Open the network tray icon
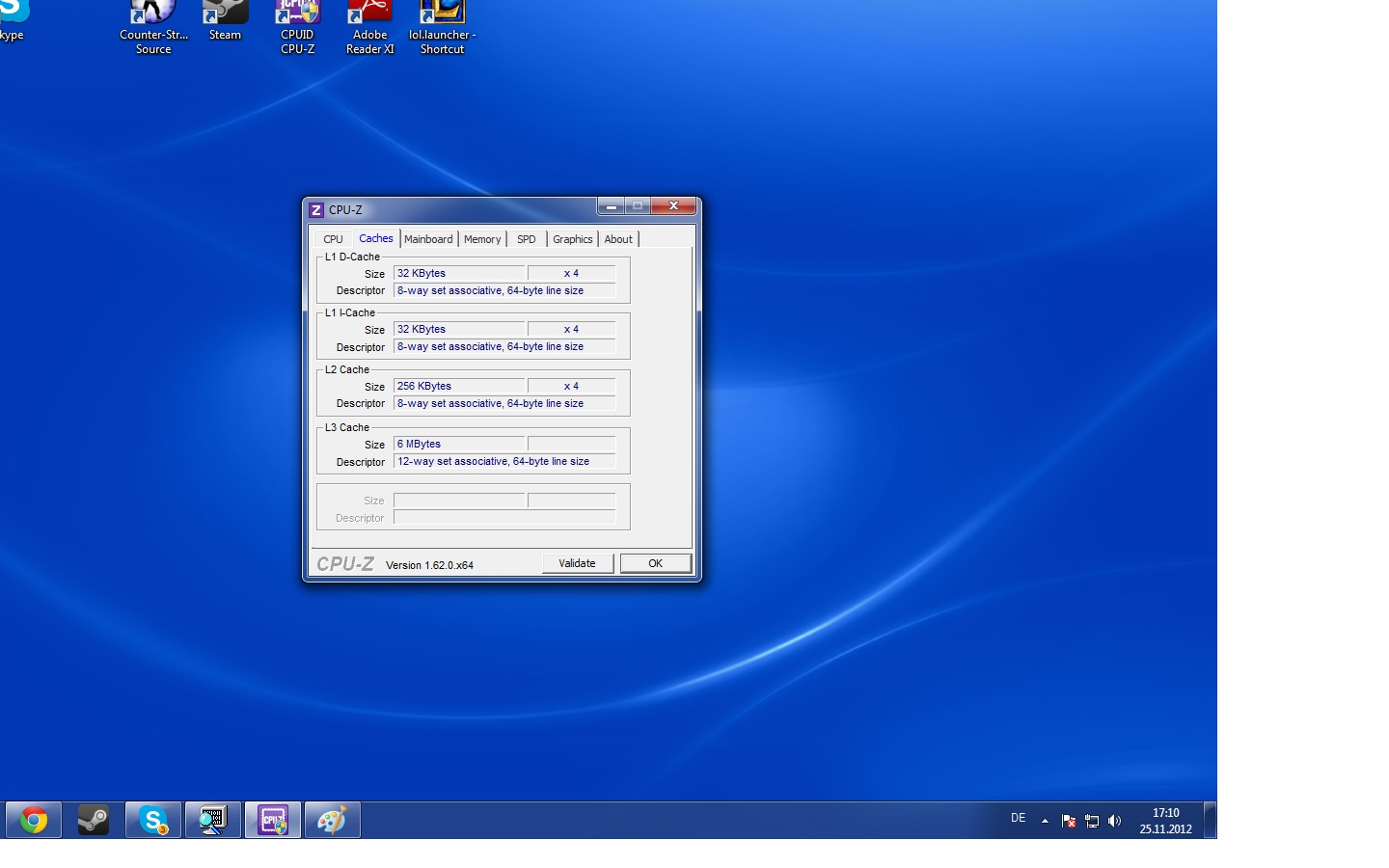This screenshot has height=868, width=1389. pos(1092,821)
